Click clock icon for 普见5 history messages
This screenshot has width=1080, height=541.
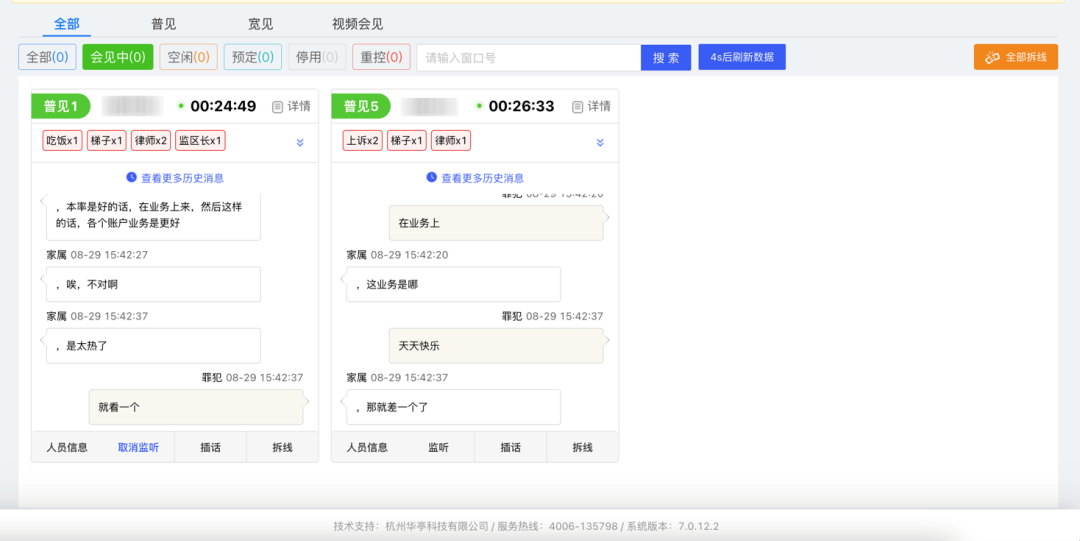432,178
